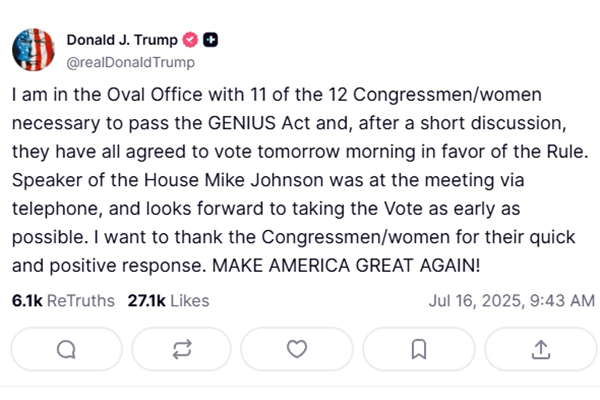Click MAKE AMERICA GREAT AGAIN! text
The width and height of the screenshot is (600, 400).
(x=346, y=266)
